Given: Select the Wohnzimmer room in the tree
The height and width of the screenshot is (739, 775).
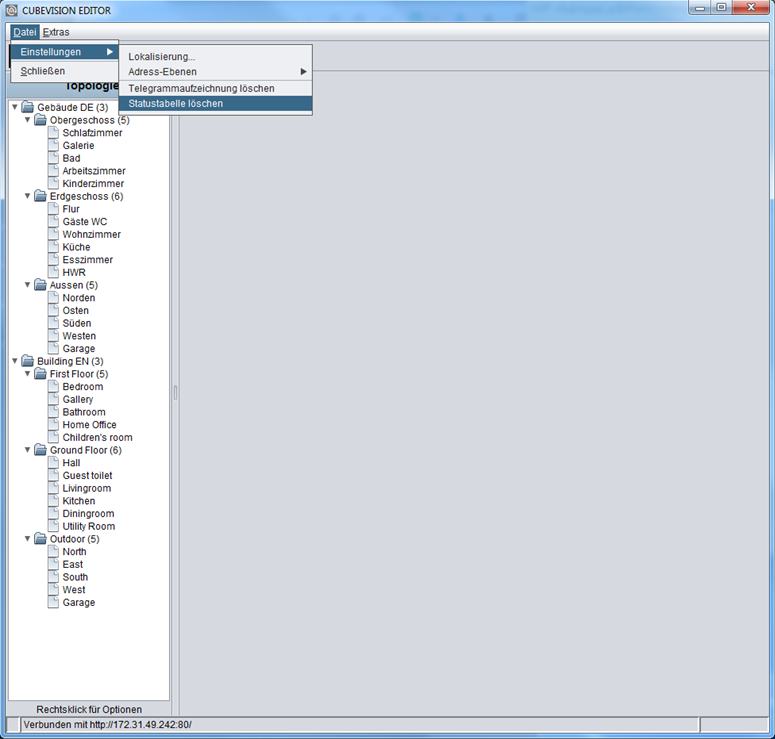Looking at the screenshot, I should (91, 234).
